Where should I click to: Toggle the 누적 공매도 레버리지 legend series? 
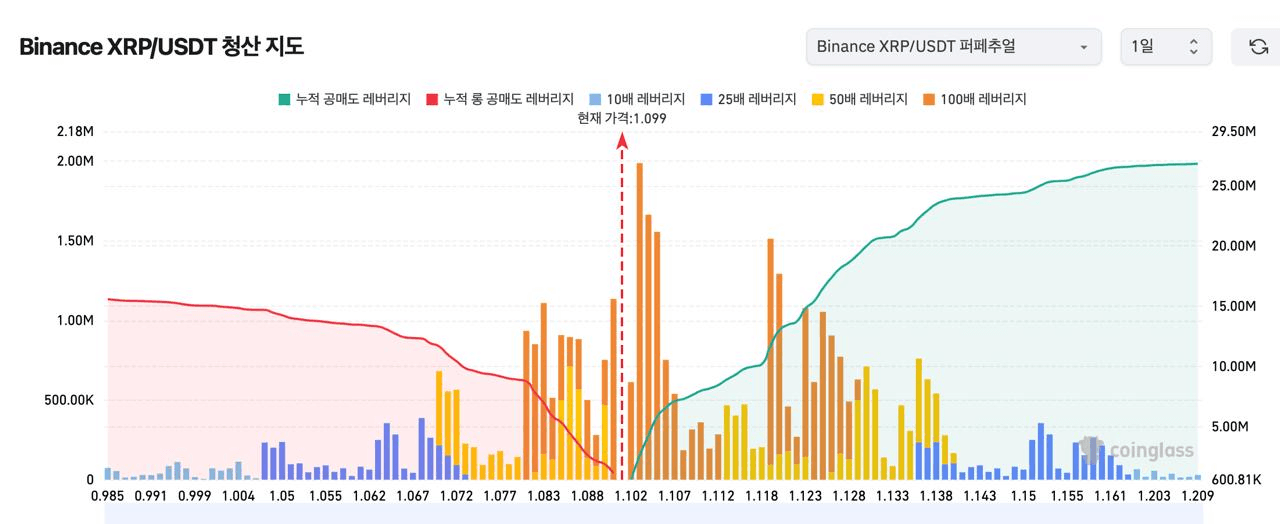345,99
